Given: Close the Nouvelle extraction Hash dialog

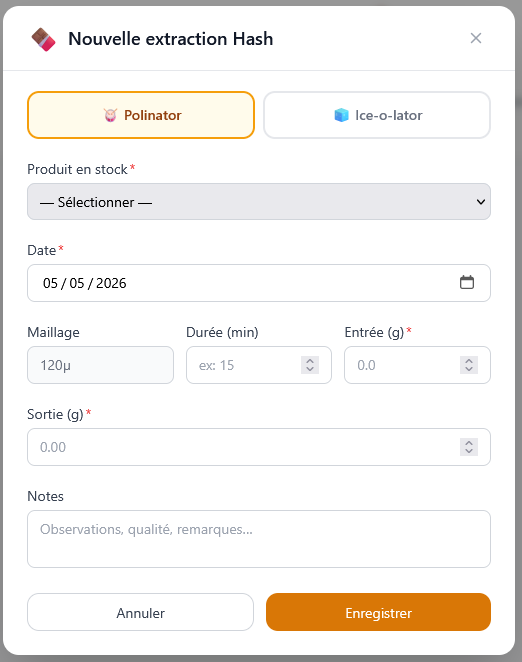Looking at the screenshot, I should tap(476, 38).
